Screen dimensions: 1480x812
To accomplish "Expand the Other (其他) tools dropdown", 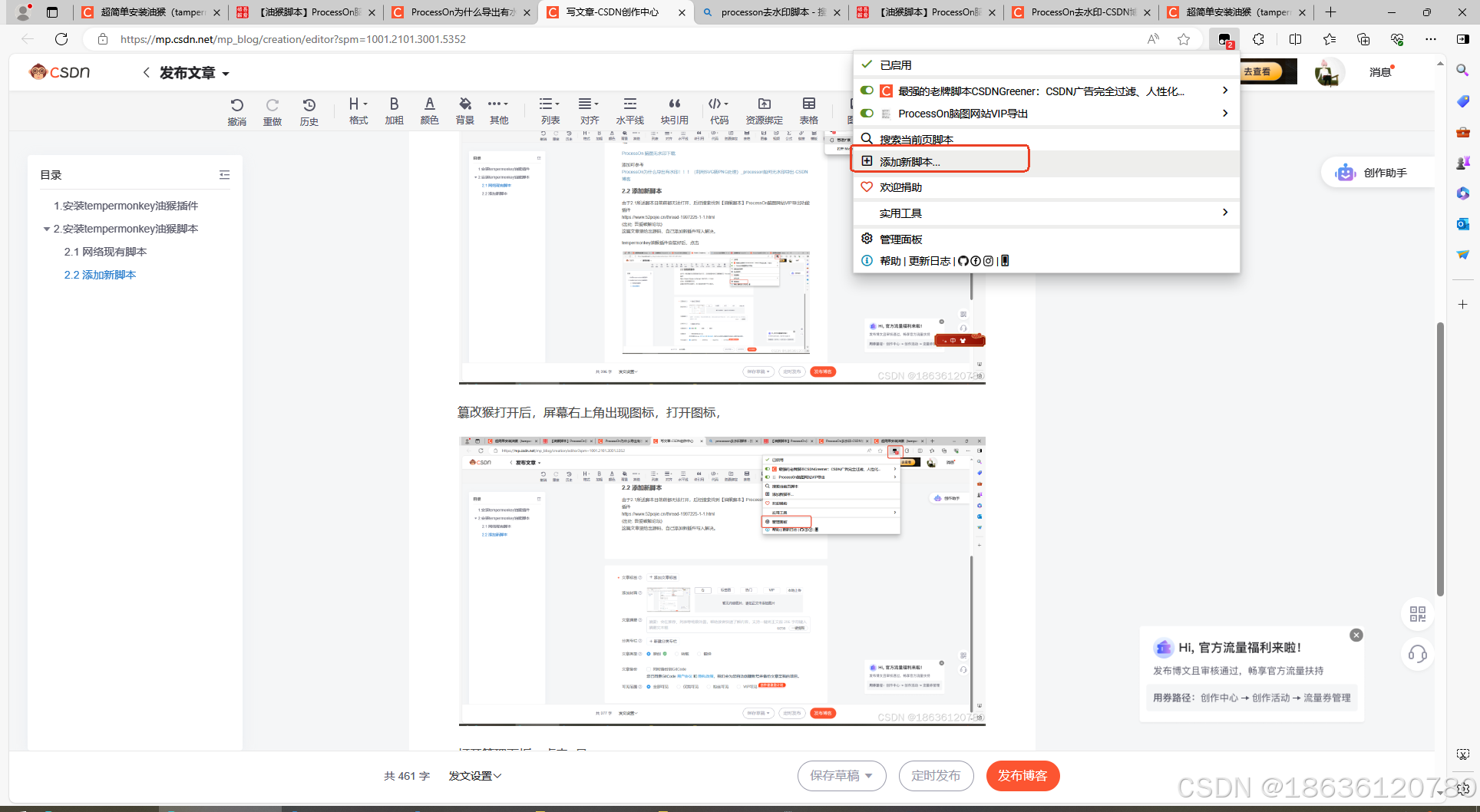I will pos(498,111).
